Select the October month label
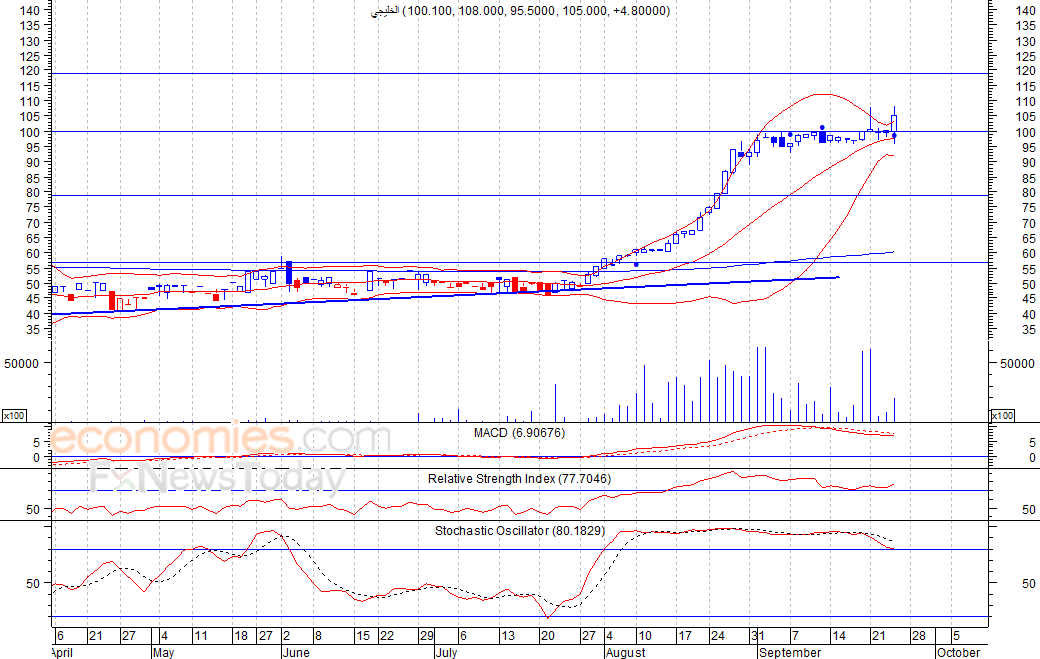Screen dimensions: 1040x659 point(958,652)
